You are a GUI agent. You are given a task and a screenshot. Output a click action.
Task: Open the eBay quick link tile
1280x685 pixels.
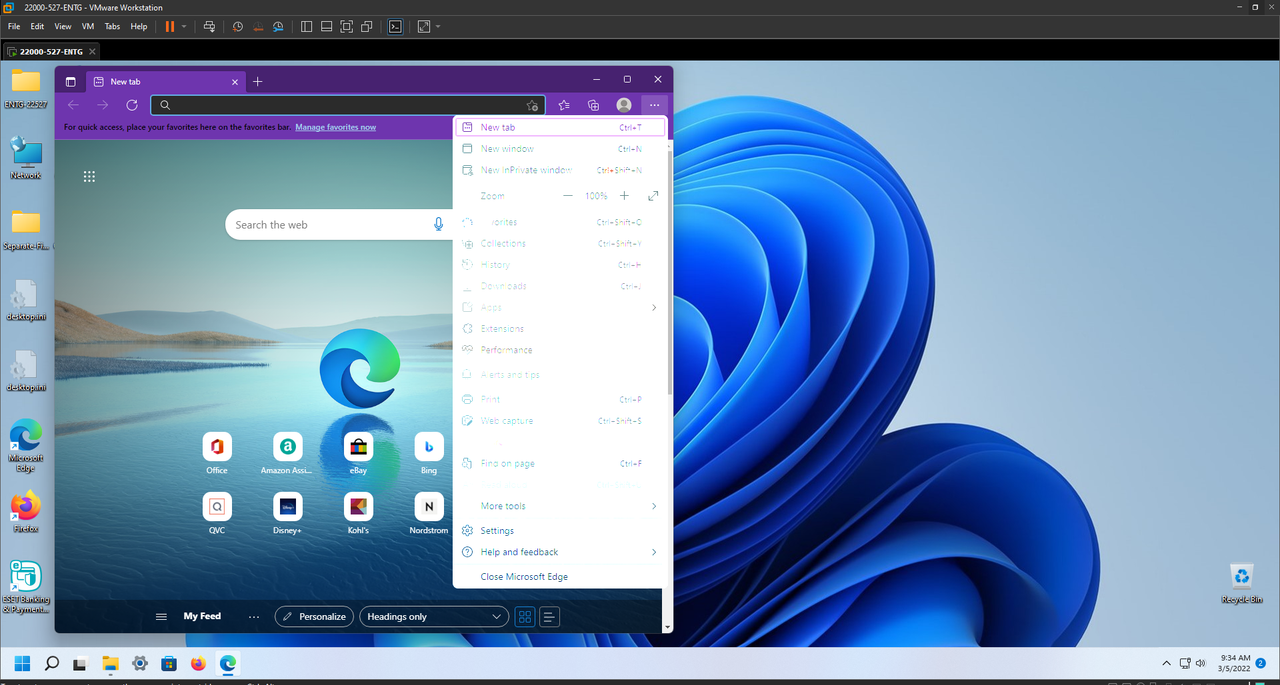point(358,454)
